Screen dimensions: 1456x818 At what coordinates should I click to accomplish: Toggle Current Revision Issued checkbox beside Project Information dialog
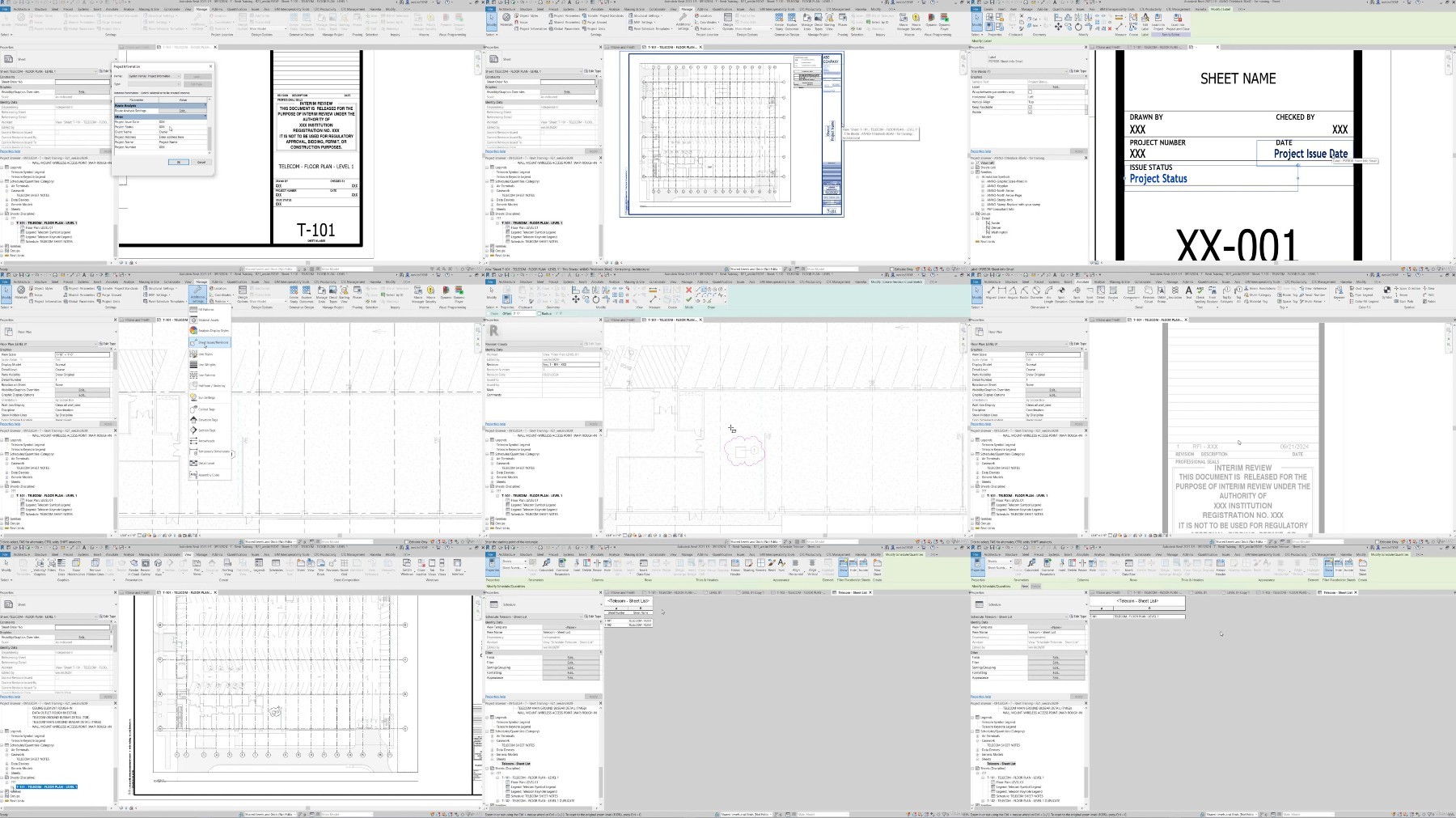point(57,133)
